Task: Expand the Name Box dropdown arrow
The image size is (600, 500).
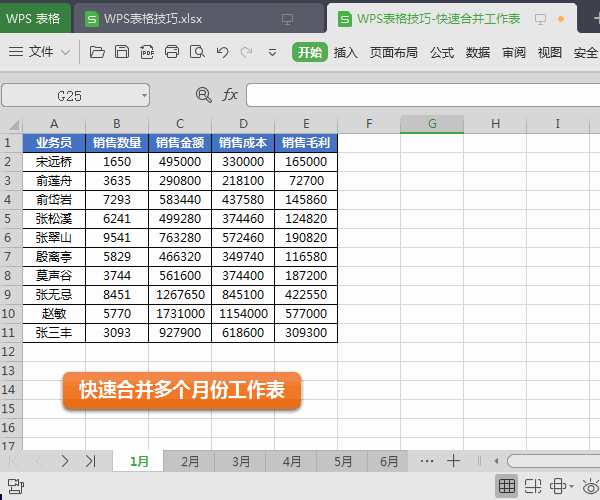Action: pyautogui.click(x=144, y=95)
